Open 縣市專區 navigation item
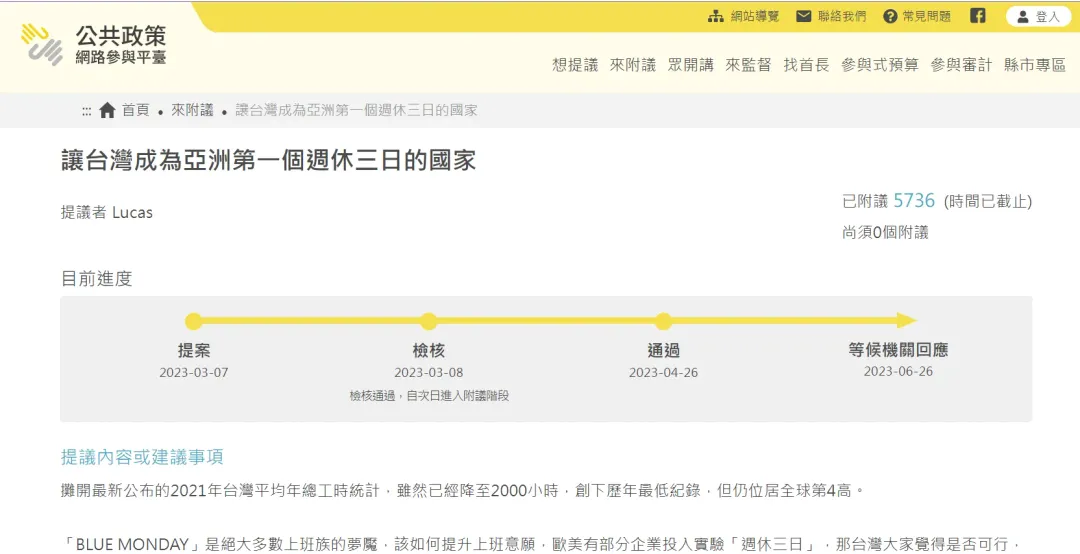1080x554 pixels. coord(1035,65)
